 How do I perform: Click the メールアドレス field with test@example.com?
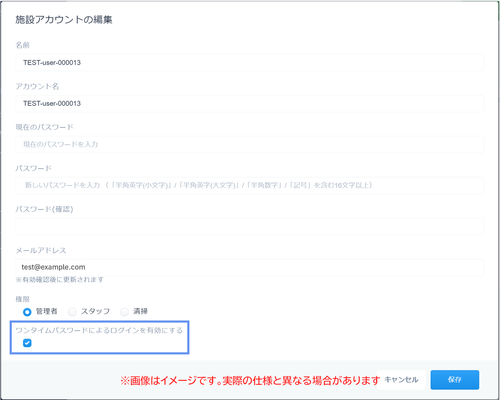[x=250, y=268]
